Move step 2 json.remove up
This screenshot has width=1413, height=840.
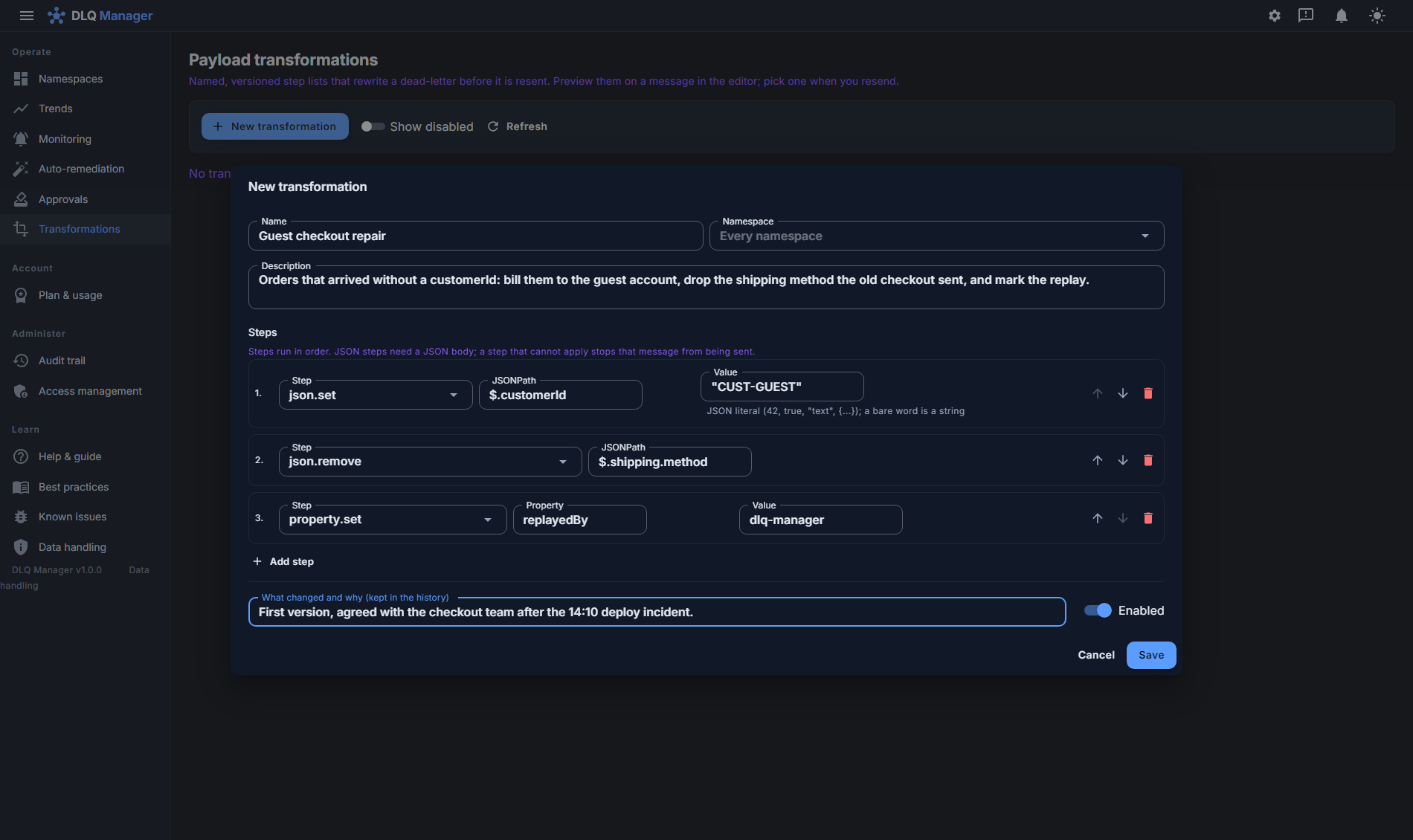pyautogui.click(x=1098, y=460)
